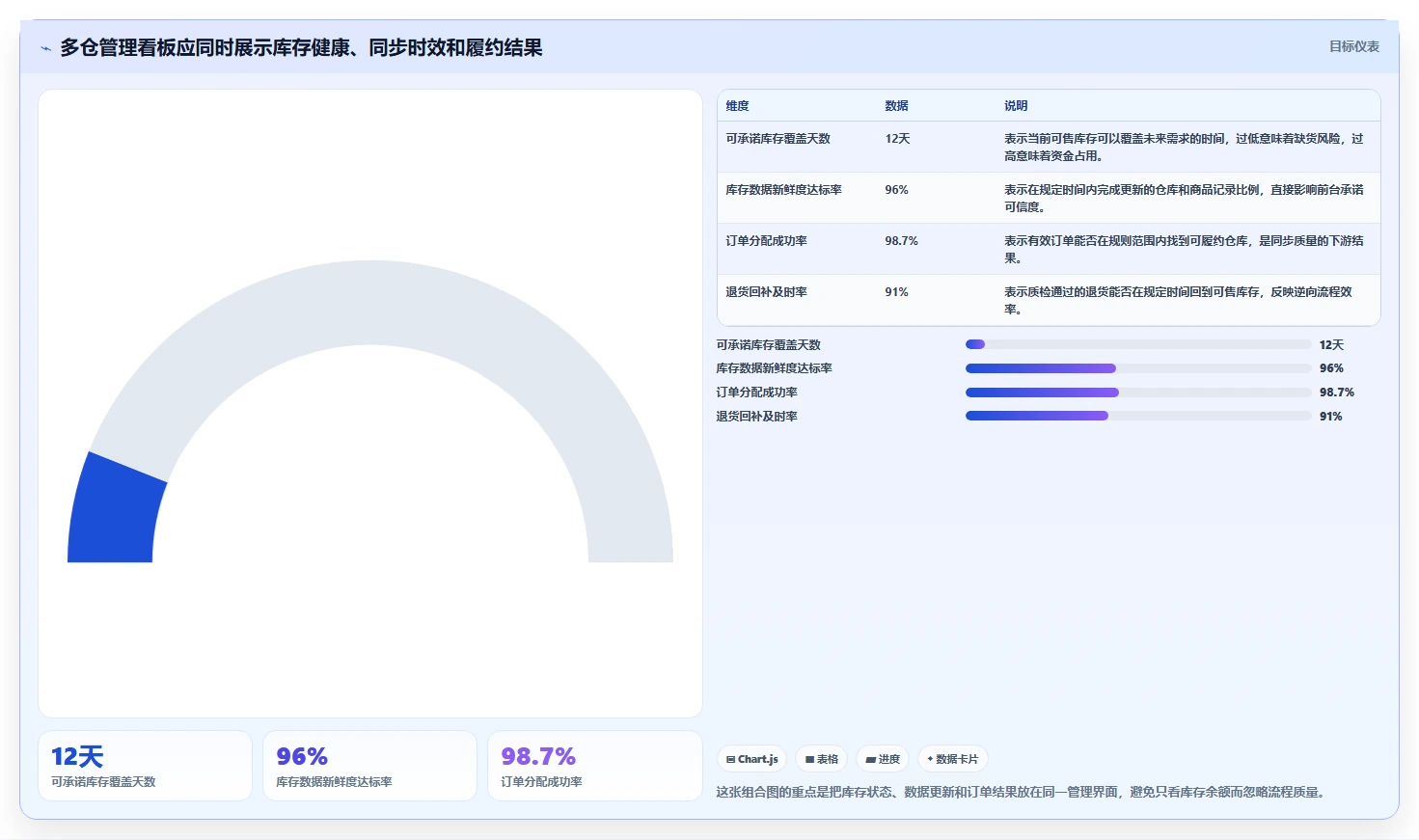Image resolution: width=1419 pixels, height=840 pixels.
Task: Click the 91% label beside progress bar
Action: 1331,417
